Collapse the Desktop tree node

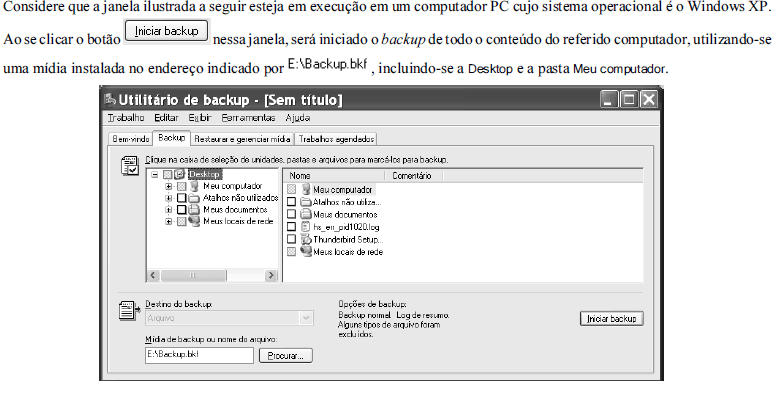point(155,175)
